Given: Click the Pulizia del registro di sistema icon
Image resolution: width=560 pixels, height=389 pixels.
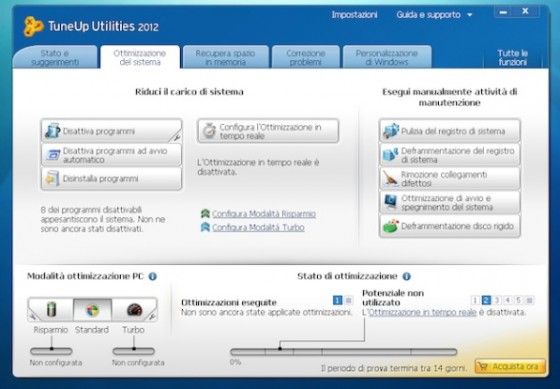Looking at the screenshot, I should pos(391,131).
